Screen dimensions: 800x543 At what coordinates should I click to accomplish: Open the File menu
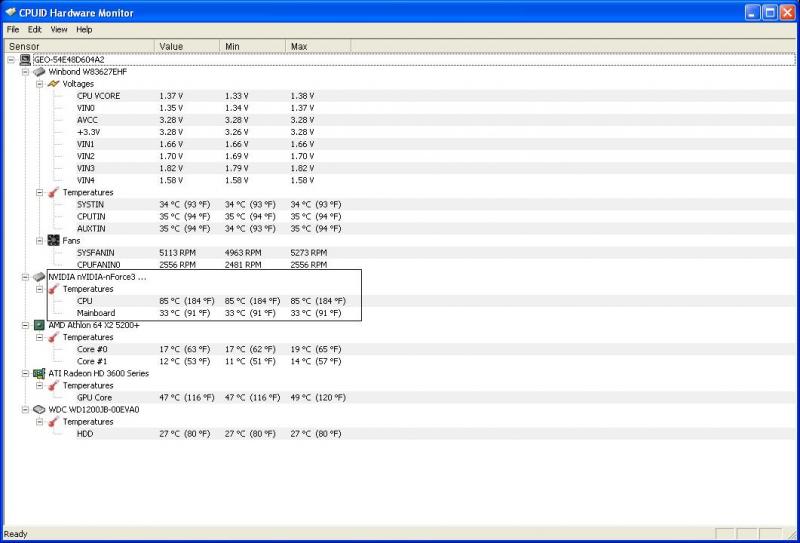(x=13, y=30)
